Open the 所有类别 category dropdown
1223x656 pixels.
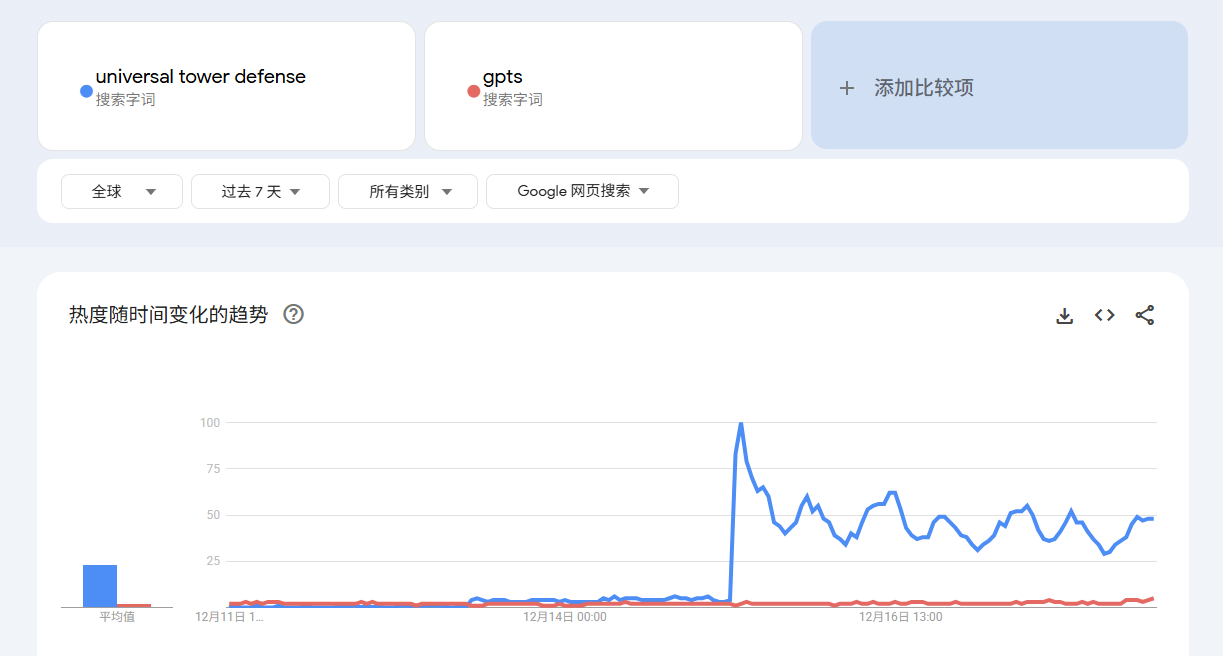point(408,191)
